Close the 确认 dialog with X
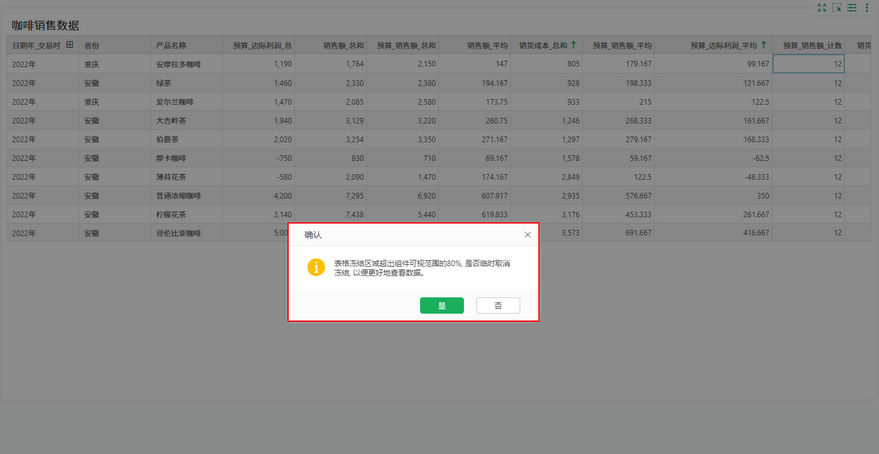Viewport: 879px width, 454px height. point(527,235)
